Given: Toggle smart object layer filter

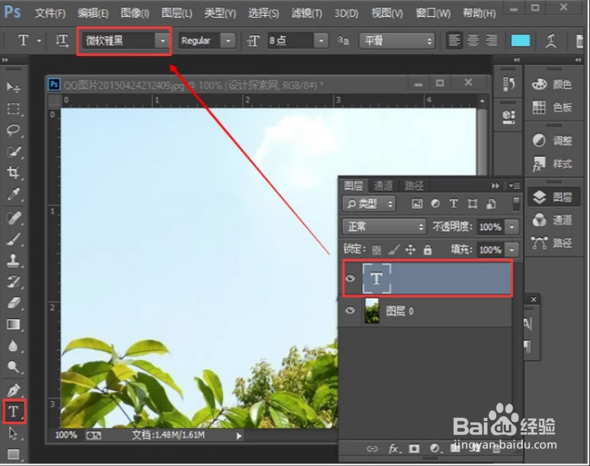Looking at the screenshot, I should 491,204.
